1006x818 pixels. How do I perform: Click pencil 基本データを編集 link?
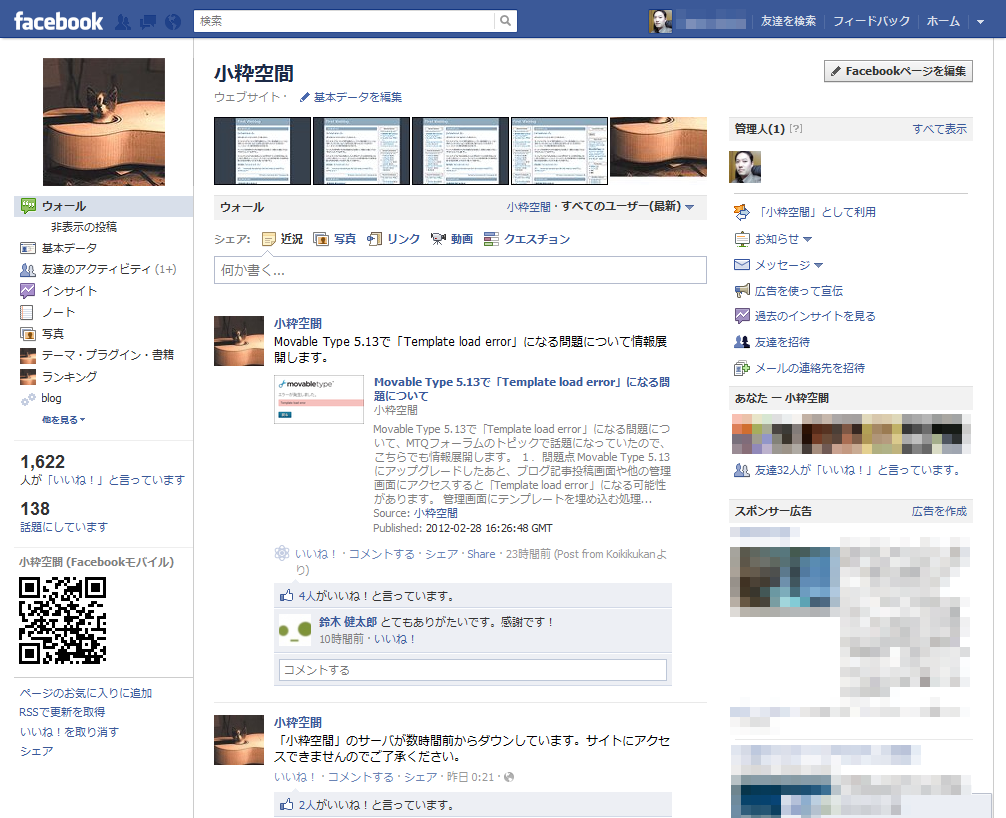[350, 98]
